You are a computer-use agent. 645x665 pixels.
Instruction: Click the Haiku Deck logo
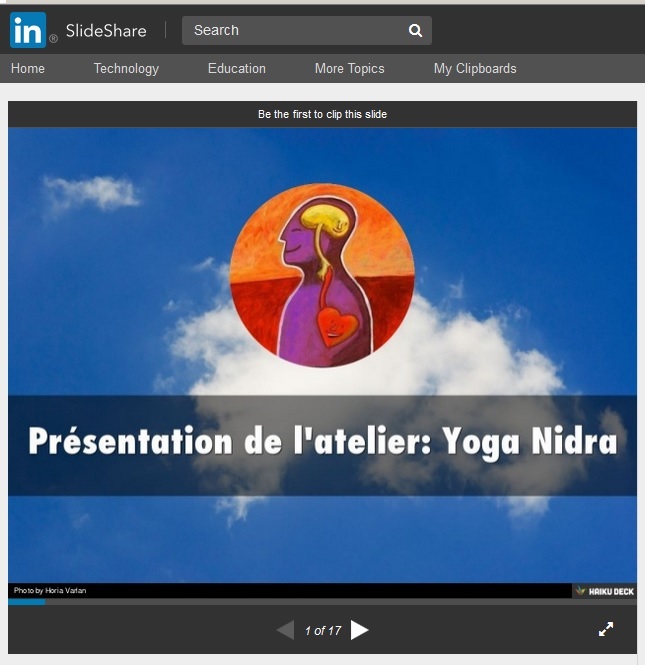pyautogui.click(x=604, y=591)
